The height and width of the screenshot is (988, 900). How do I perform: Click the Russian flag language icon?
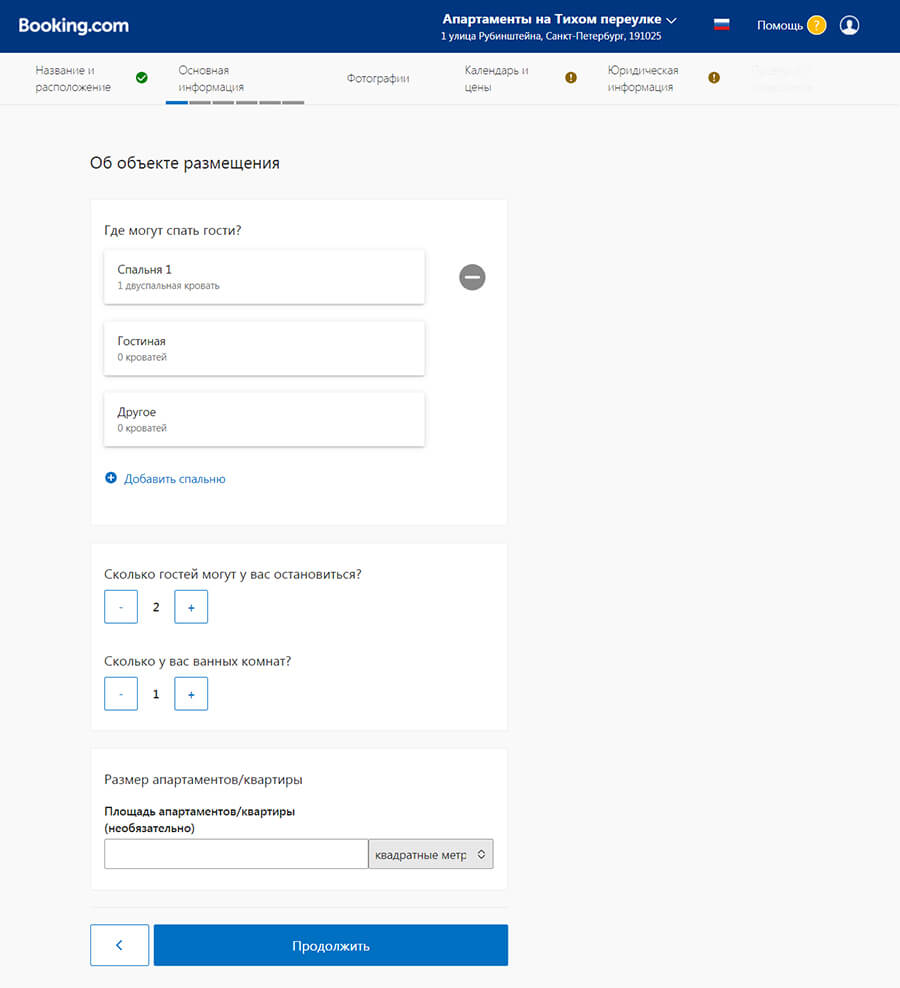pyautogui.click(x=721, y=25)
